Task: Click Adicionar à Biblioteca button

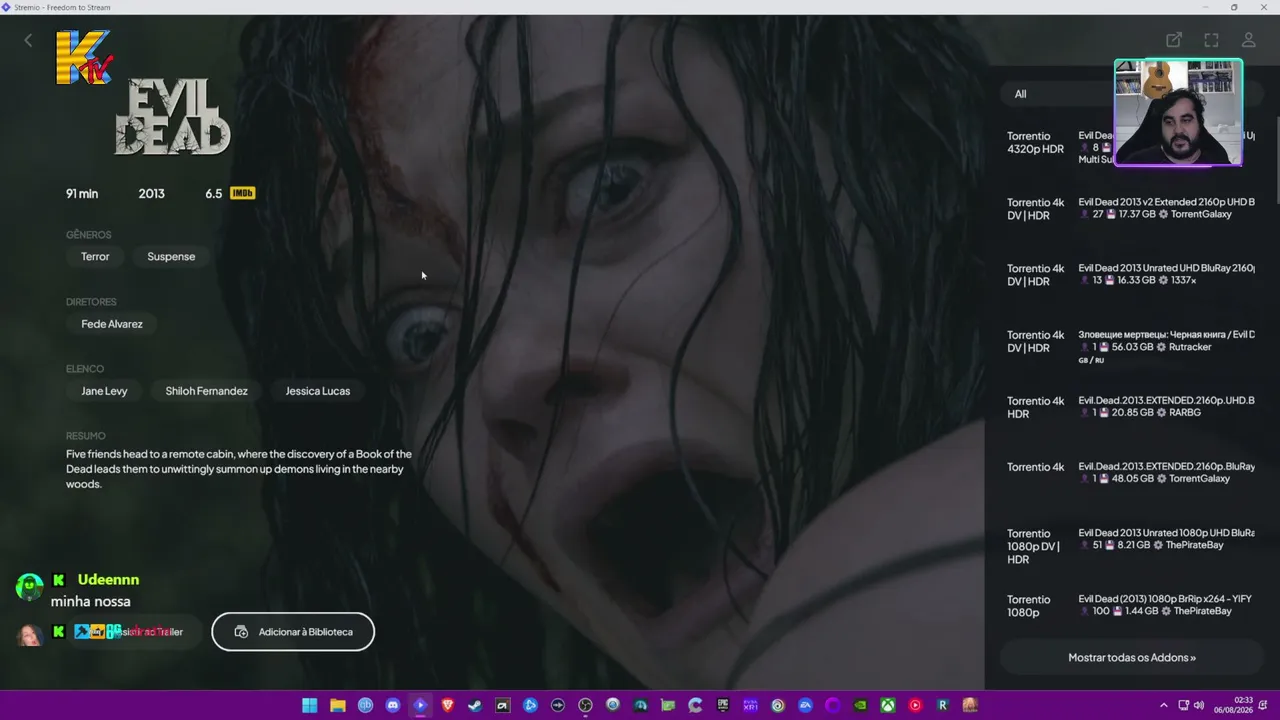Action: click(x=293, y=632)
